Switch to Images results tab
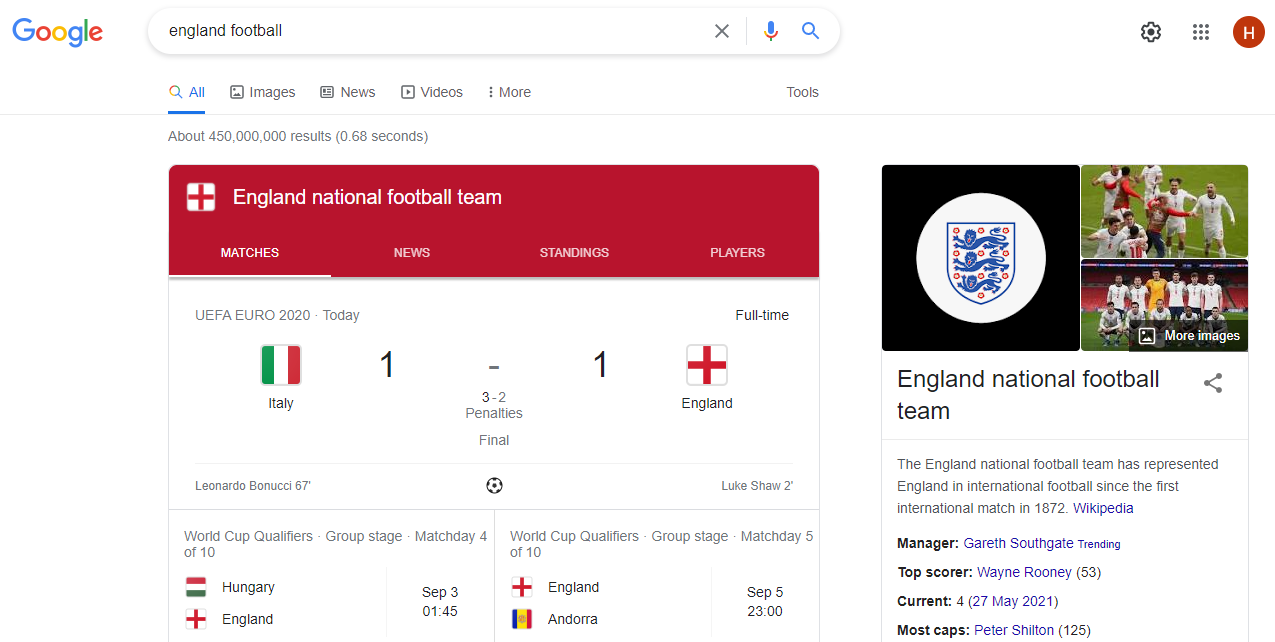 pyautogui.click(x=263, y=92)
